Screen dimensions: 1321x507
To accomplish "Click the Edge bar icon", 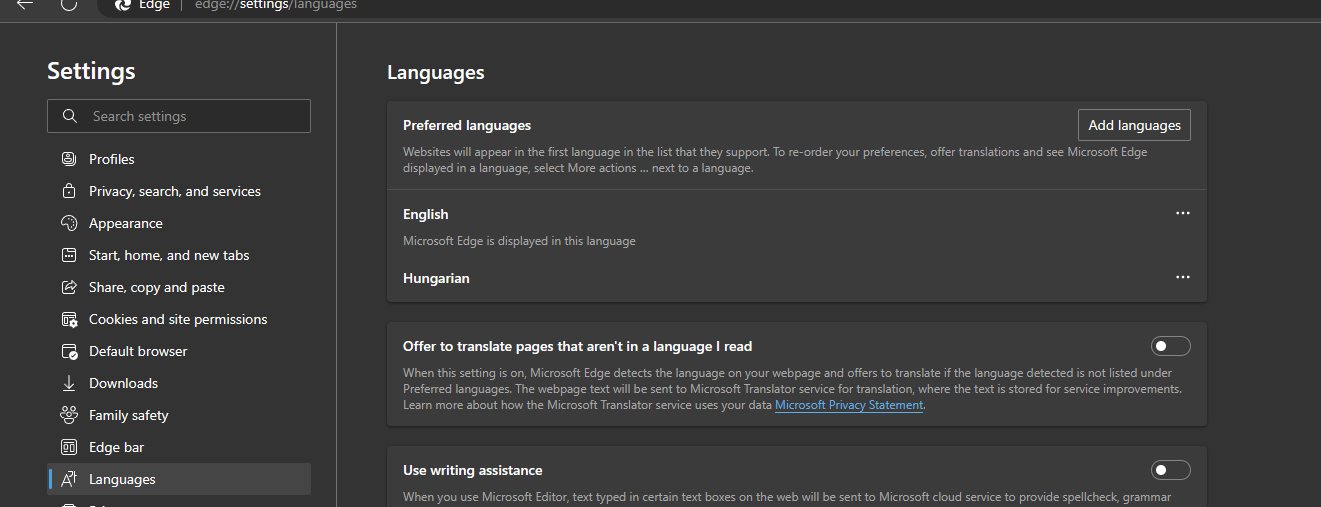I will pyautogui.click(x=69, y=447).
